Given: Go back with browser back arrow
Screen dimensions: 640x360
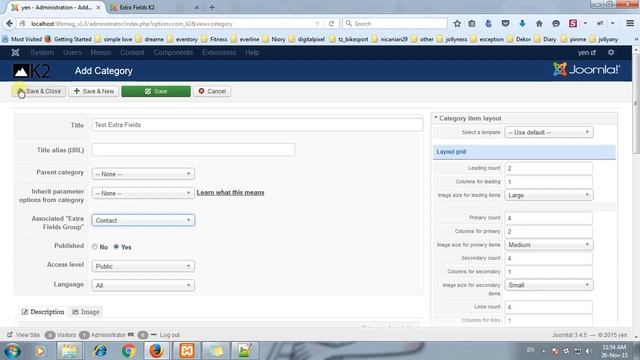Looking at the screenshot, I should tap(9, 24).
